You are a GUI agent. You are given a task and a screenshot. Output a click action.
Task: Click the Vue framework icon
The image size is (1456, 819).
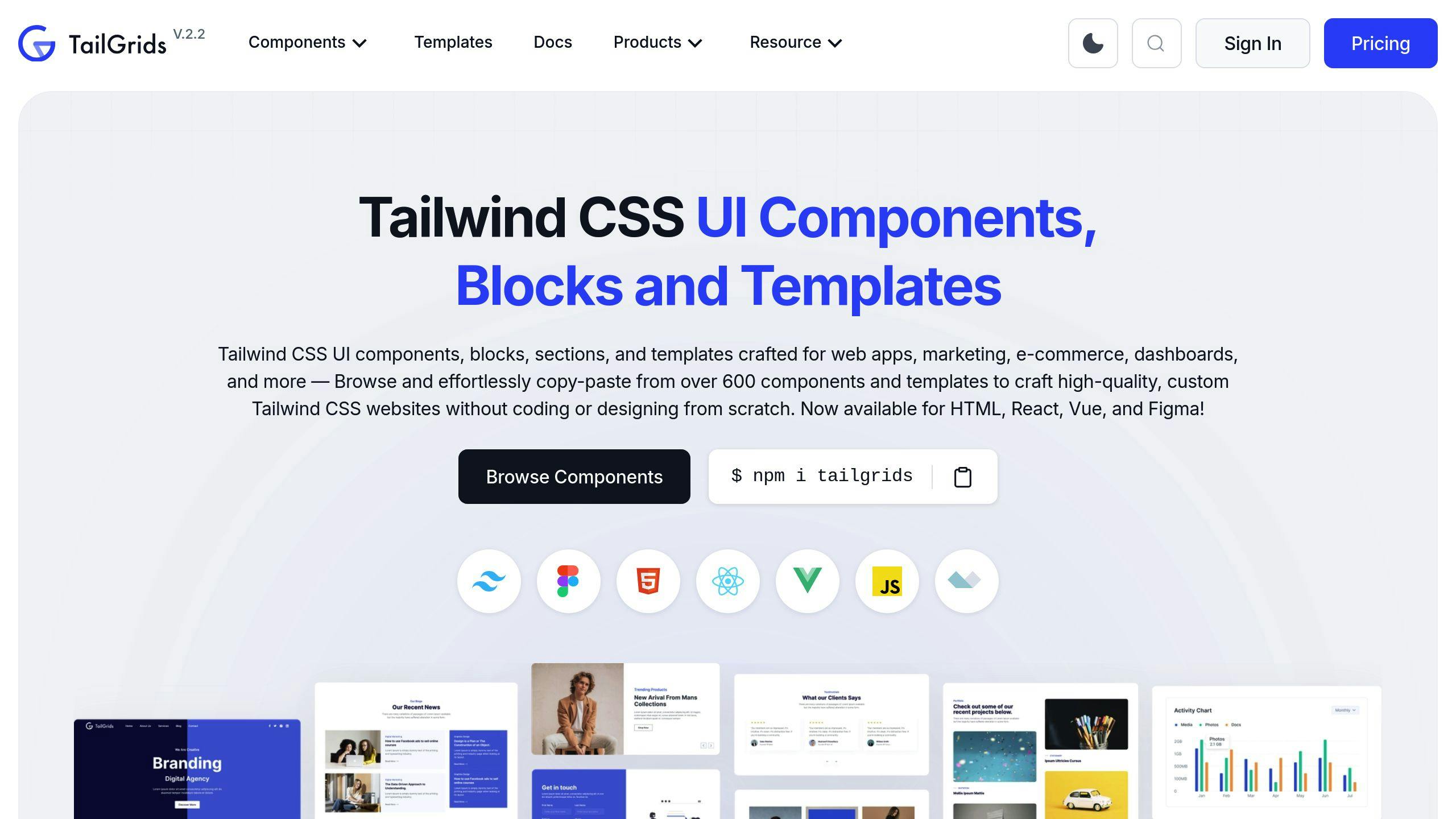click(x=807, y=581)
